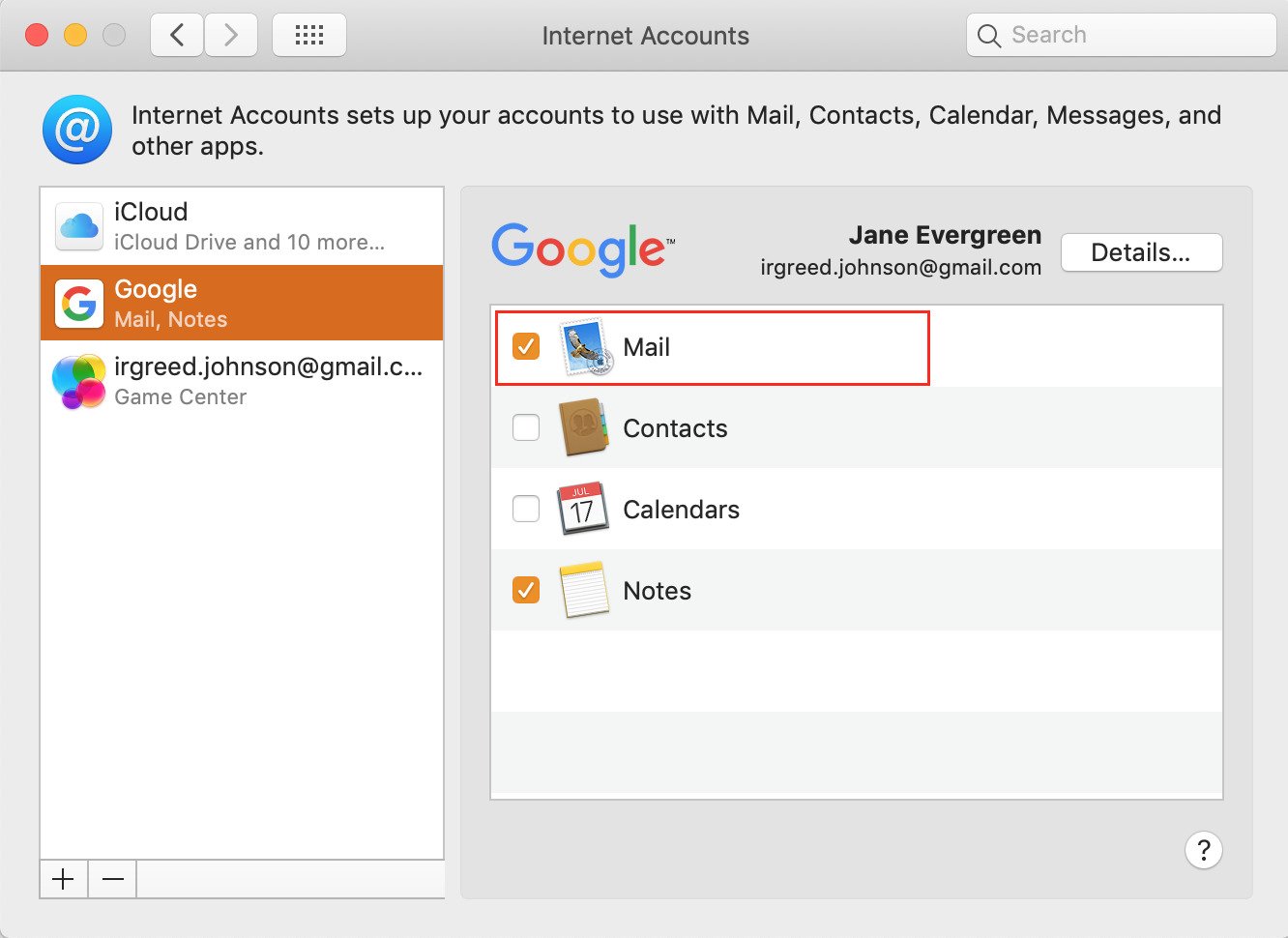Click the Contacts service label

pyautogui.click(x=675, y=428)
